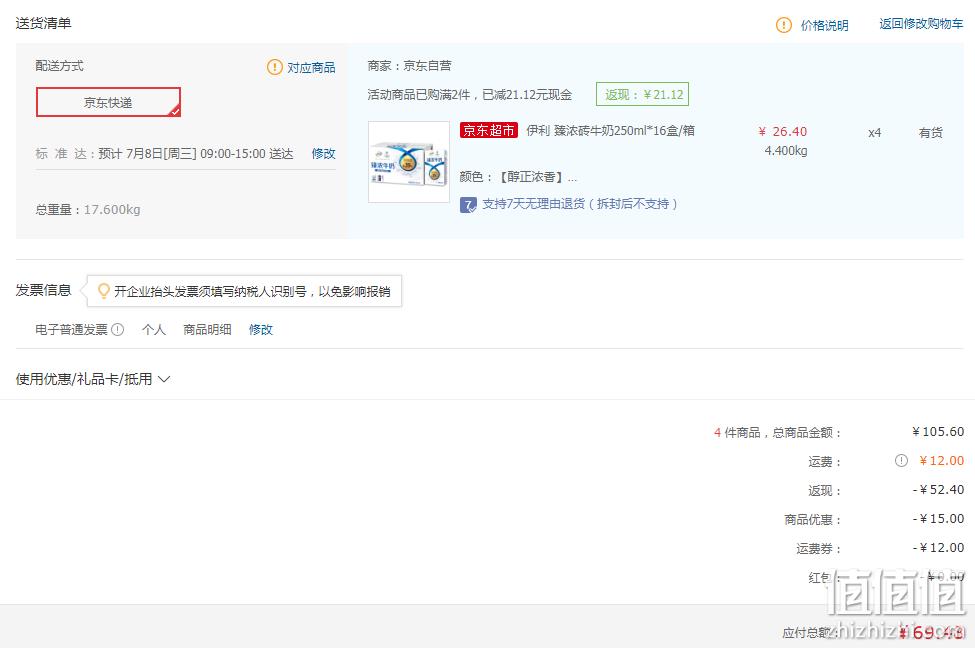Click the 返现 amount -¥52.40
Viewport: 975px width, 648px height.
coord(938,489)
